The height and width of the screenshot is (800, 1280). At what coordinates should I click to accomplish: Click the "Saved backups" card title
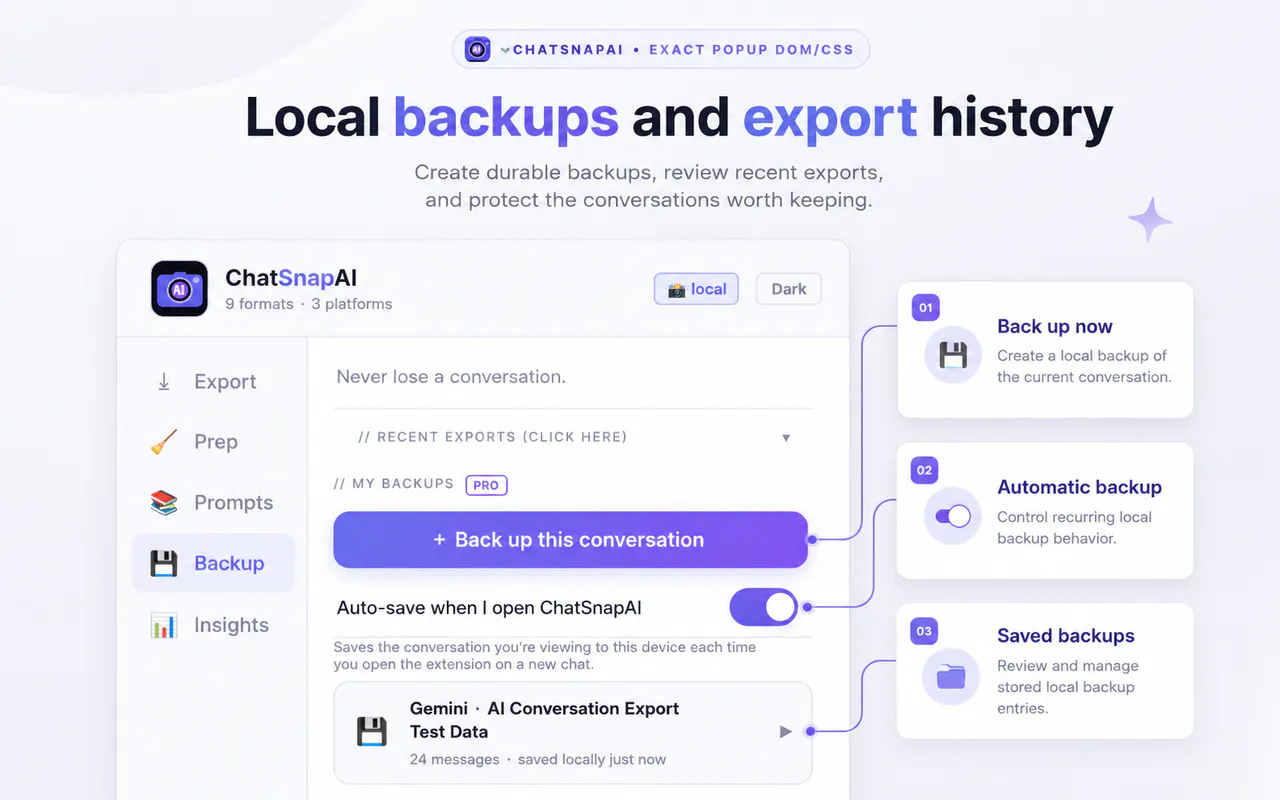[x=1066, y=636]
